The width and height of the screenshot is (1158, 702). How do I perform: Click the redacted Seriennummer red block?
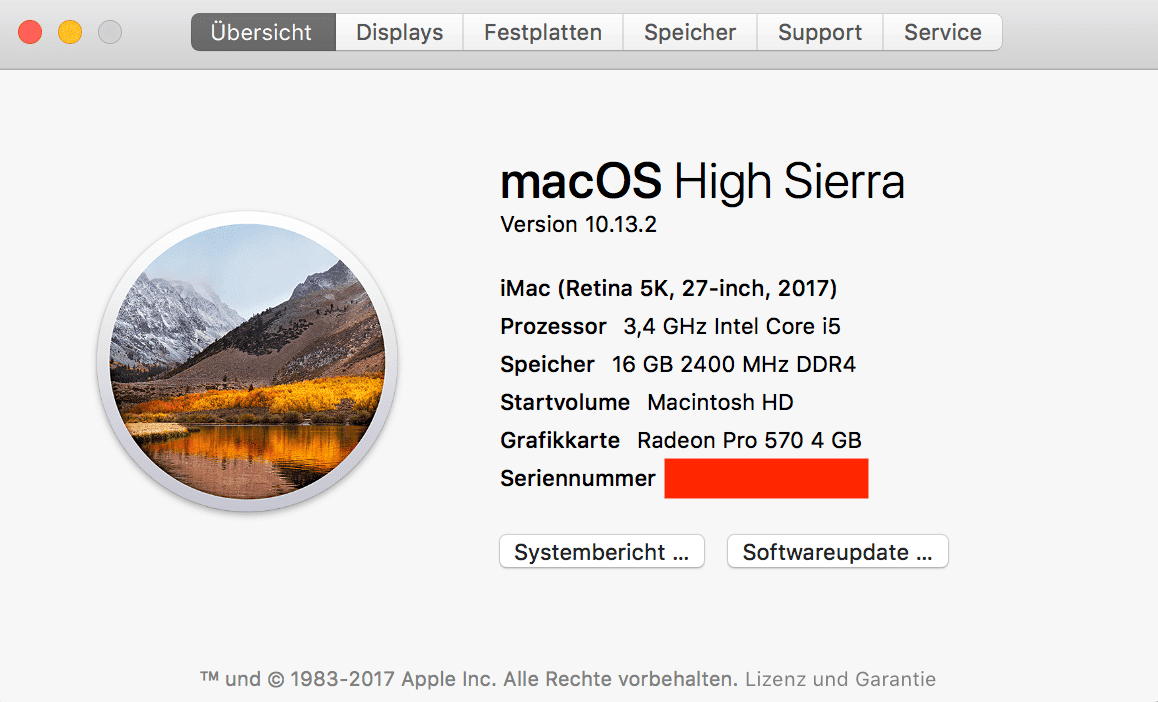point(767,478)
